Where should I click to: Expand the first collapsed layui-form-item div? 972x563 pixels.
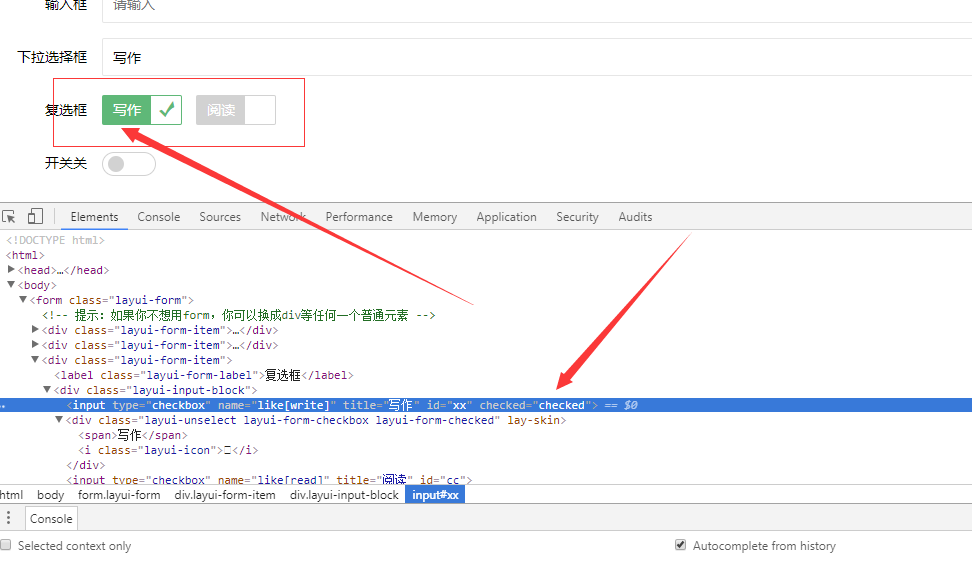click(x=35, y=329)
